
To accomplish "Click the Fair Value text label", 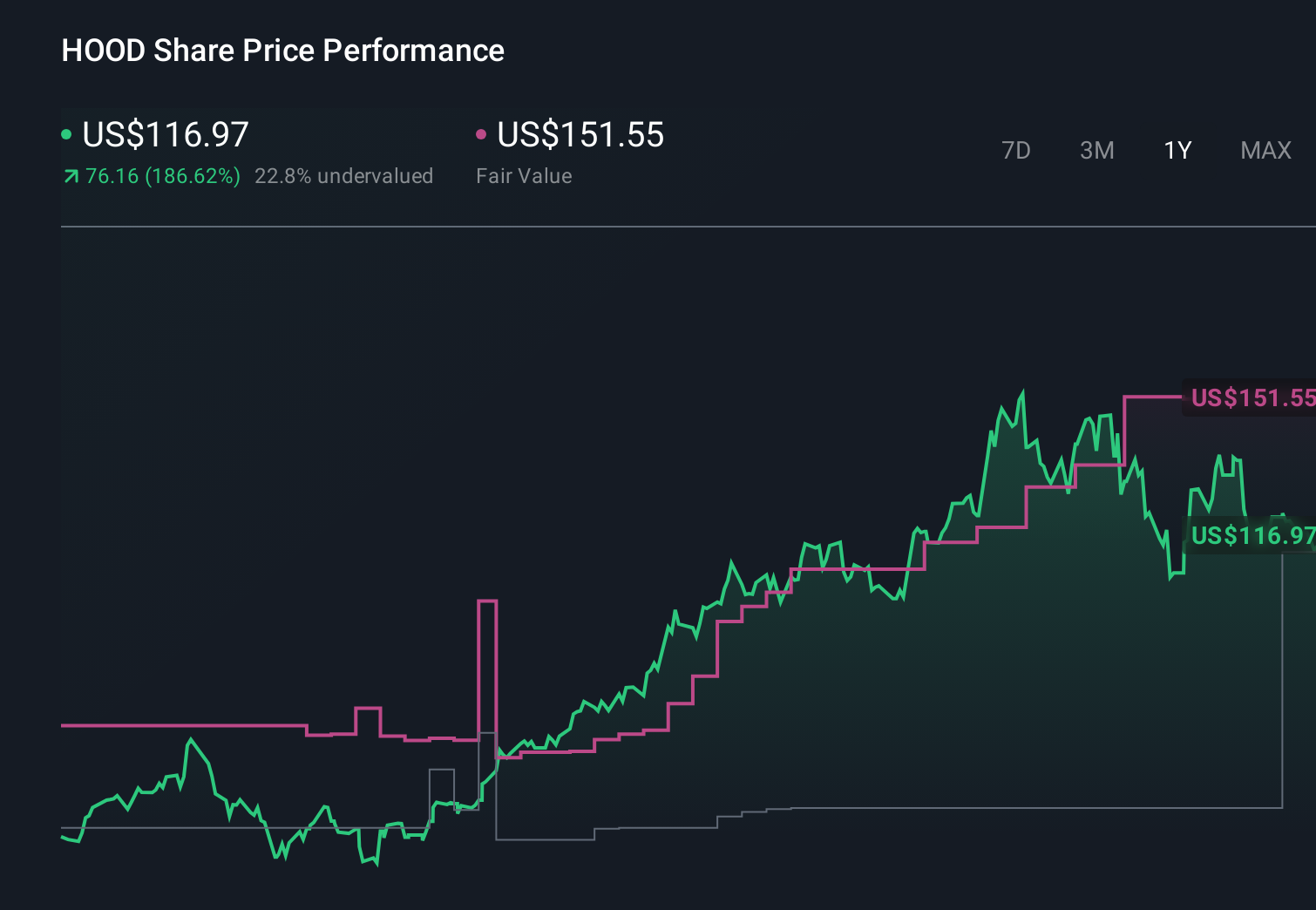I will [x=524, y=175].
